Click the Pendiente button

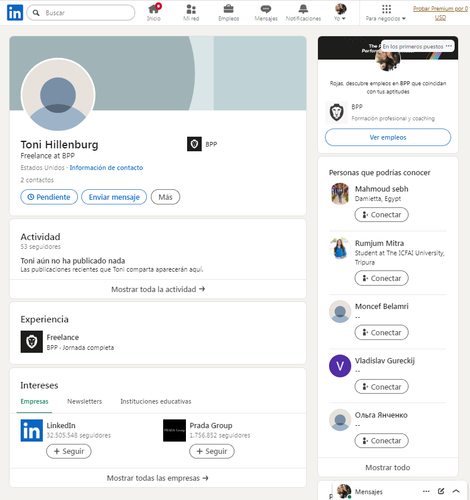click(49, 197)
